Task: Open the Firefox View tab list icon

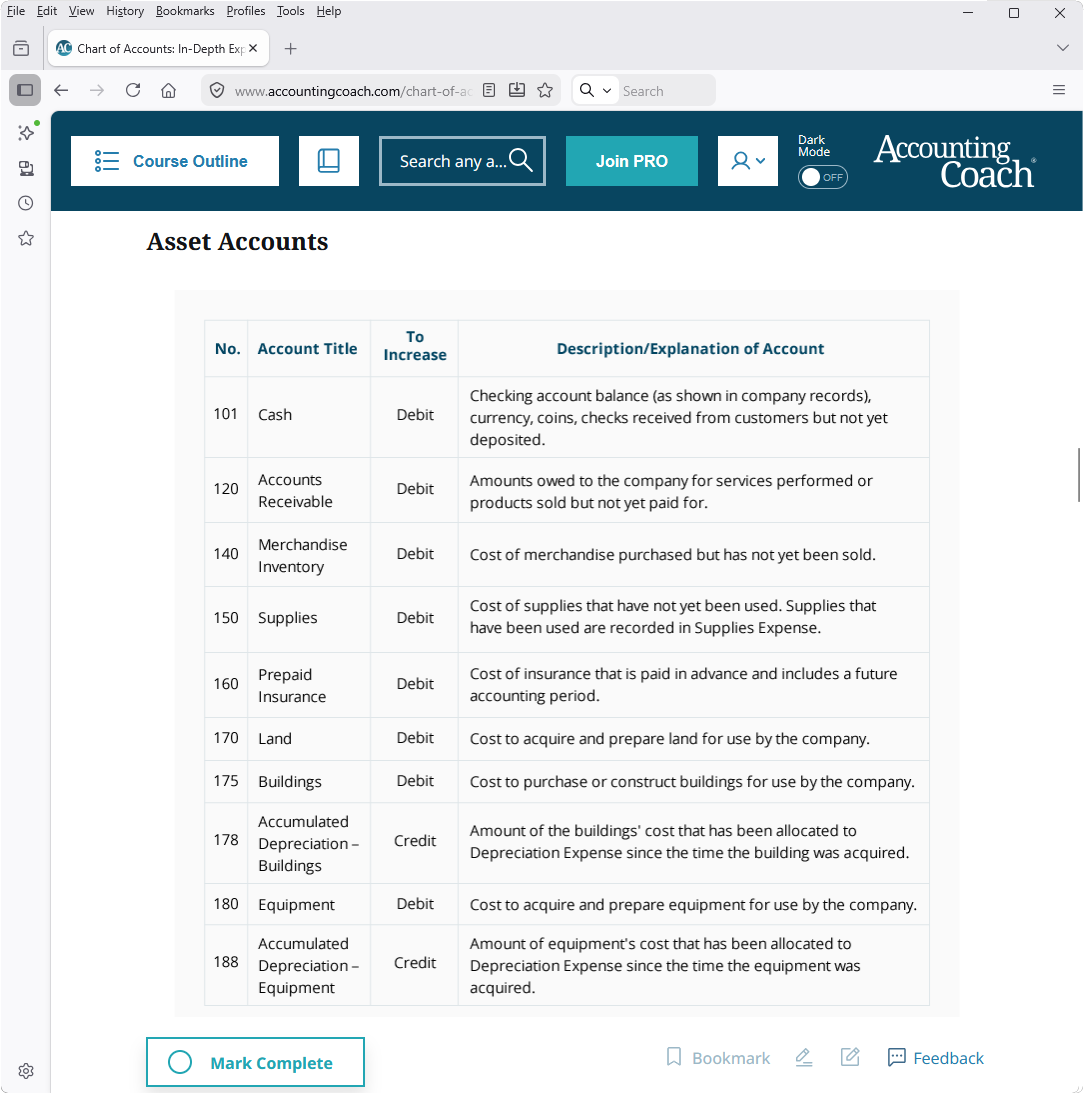Action: (x=21, y=48)
